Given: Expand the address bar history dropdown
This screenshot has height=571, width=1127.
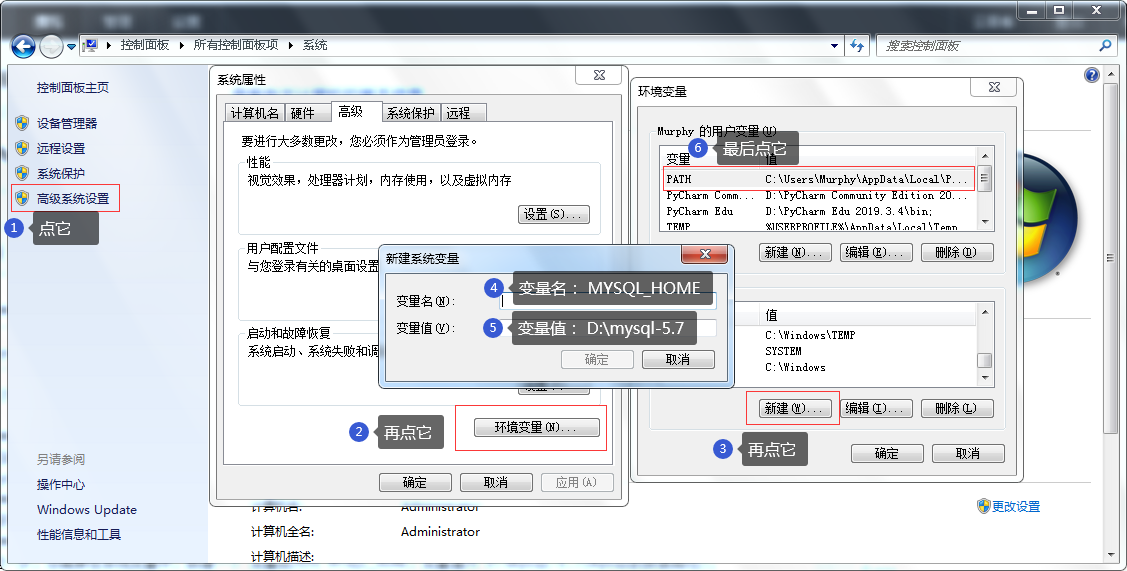Looking at the screenshot, I should pyautogui.click(x=836, y=46).
